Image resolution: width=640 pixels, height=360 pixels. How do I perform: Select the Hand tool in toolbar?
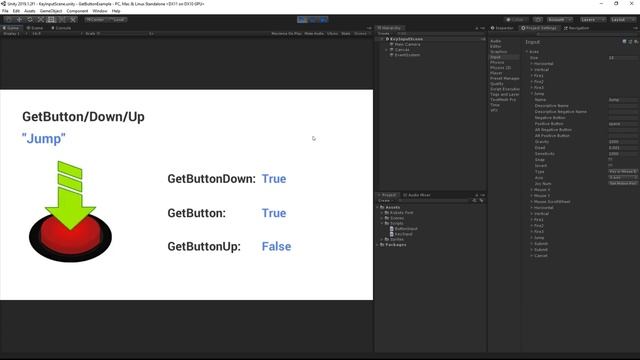pos(9,20)
